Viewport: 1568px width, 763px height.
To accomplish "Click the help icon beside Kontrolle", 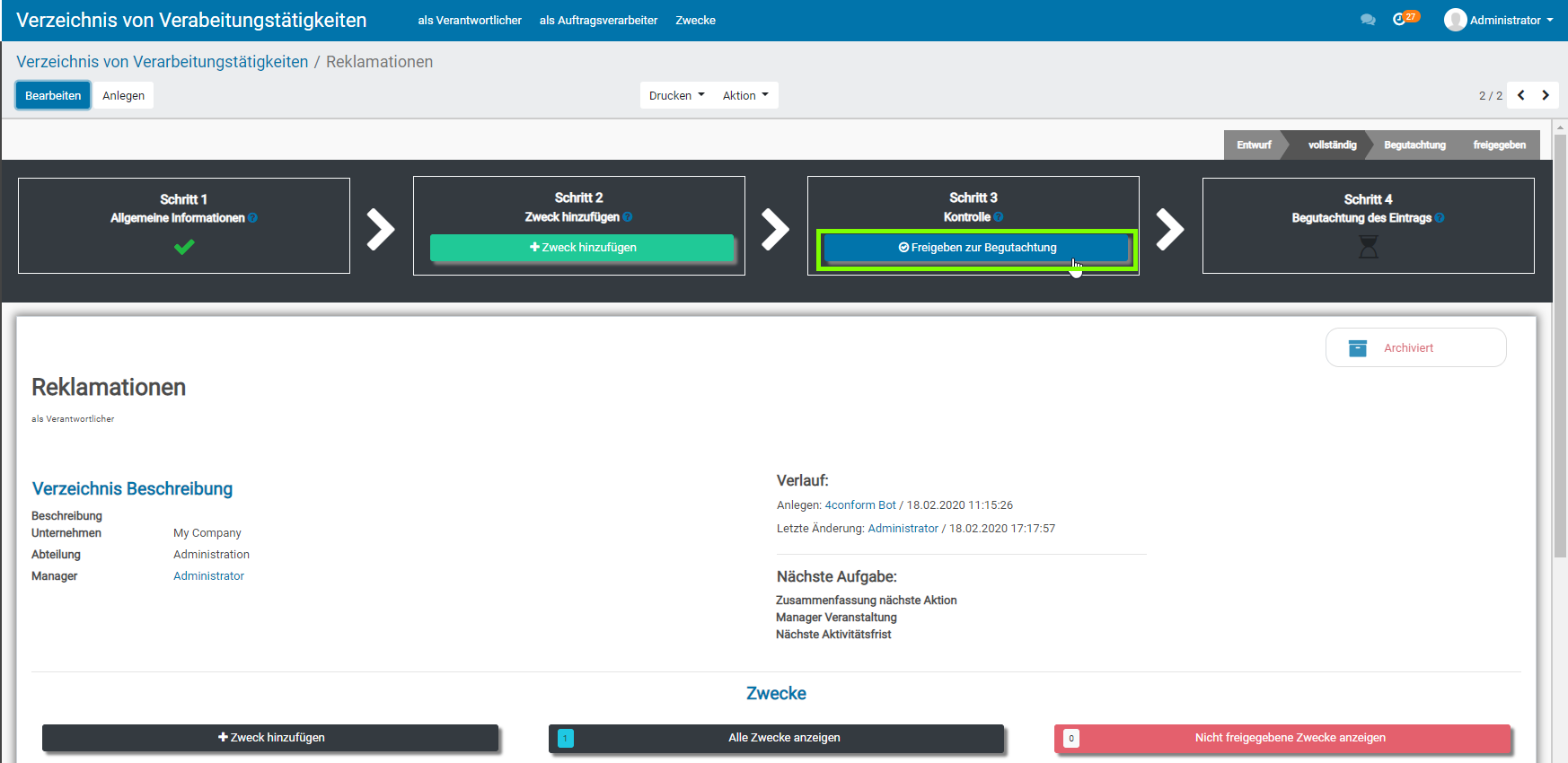I will pos(999,217).
